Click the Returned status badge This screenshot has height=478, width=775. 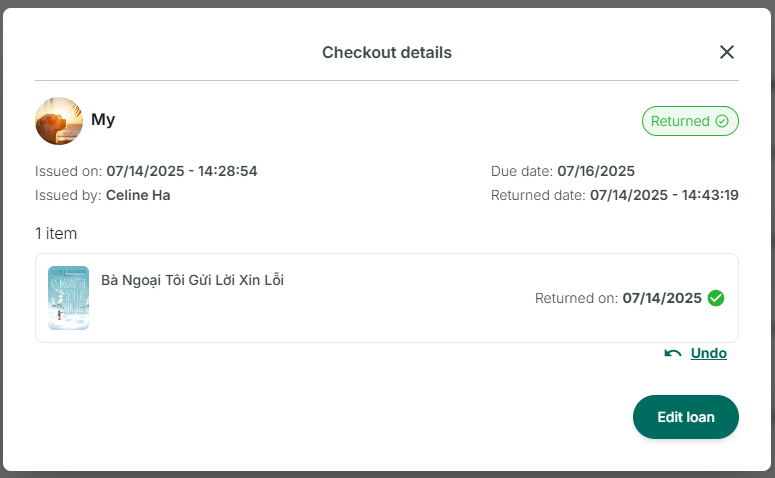click(x=690, y=121)
